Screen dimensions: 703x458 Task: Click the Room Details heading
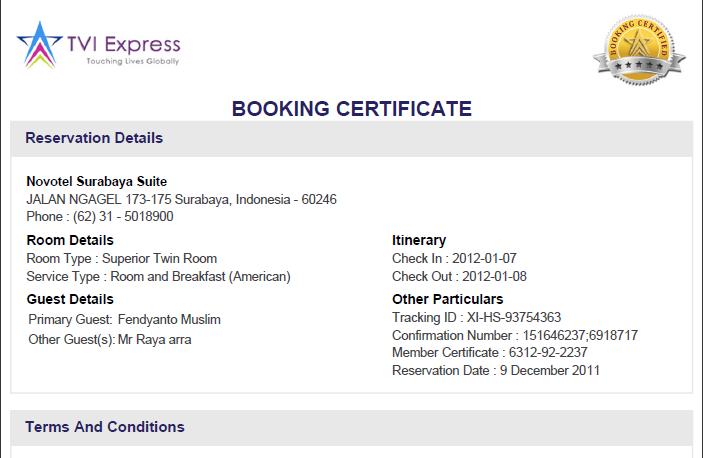point(70,240)
